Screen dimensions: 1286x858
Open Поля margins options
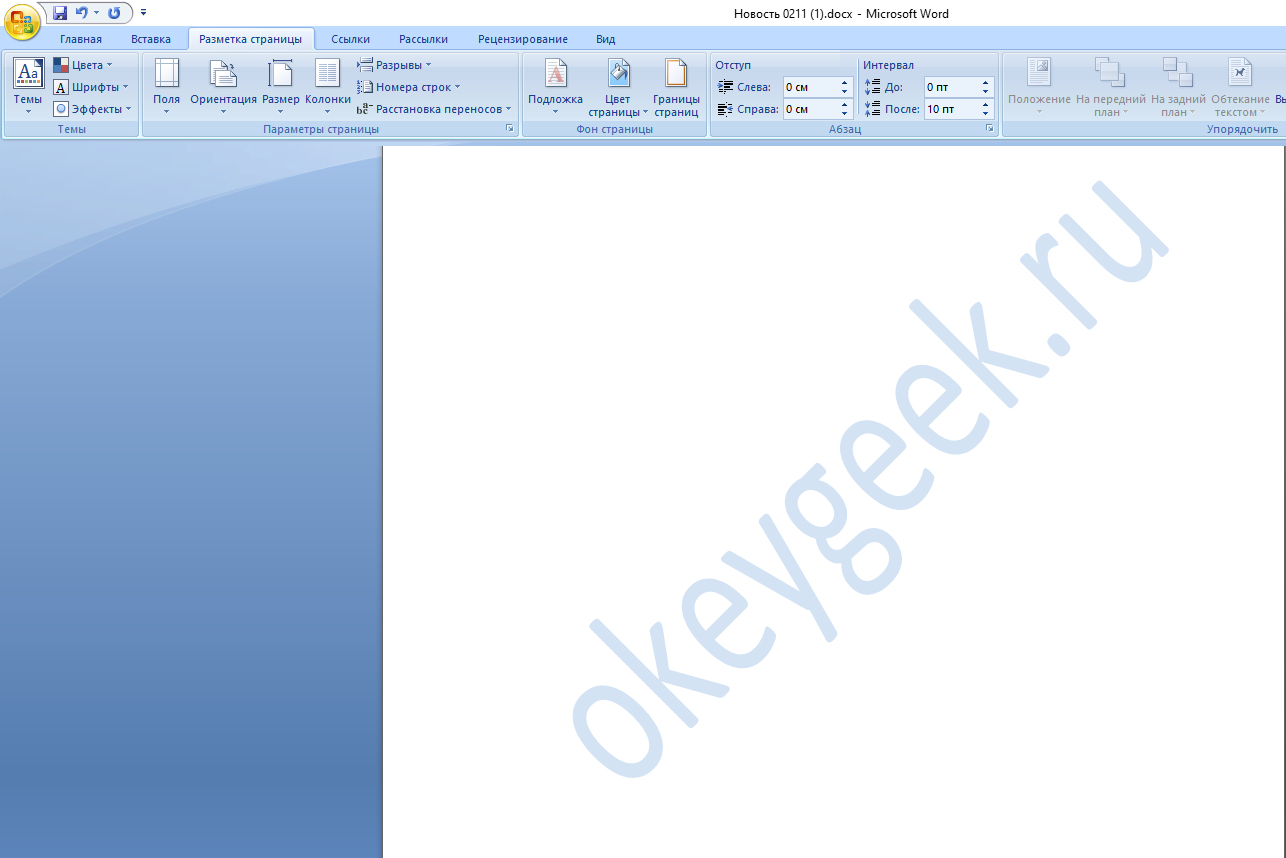click(167, 87)
